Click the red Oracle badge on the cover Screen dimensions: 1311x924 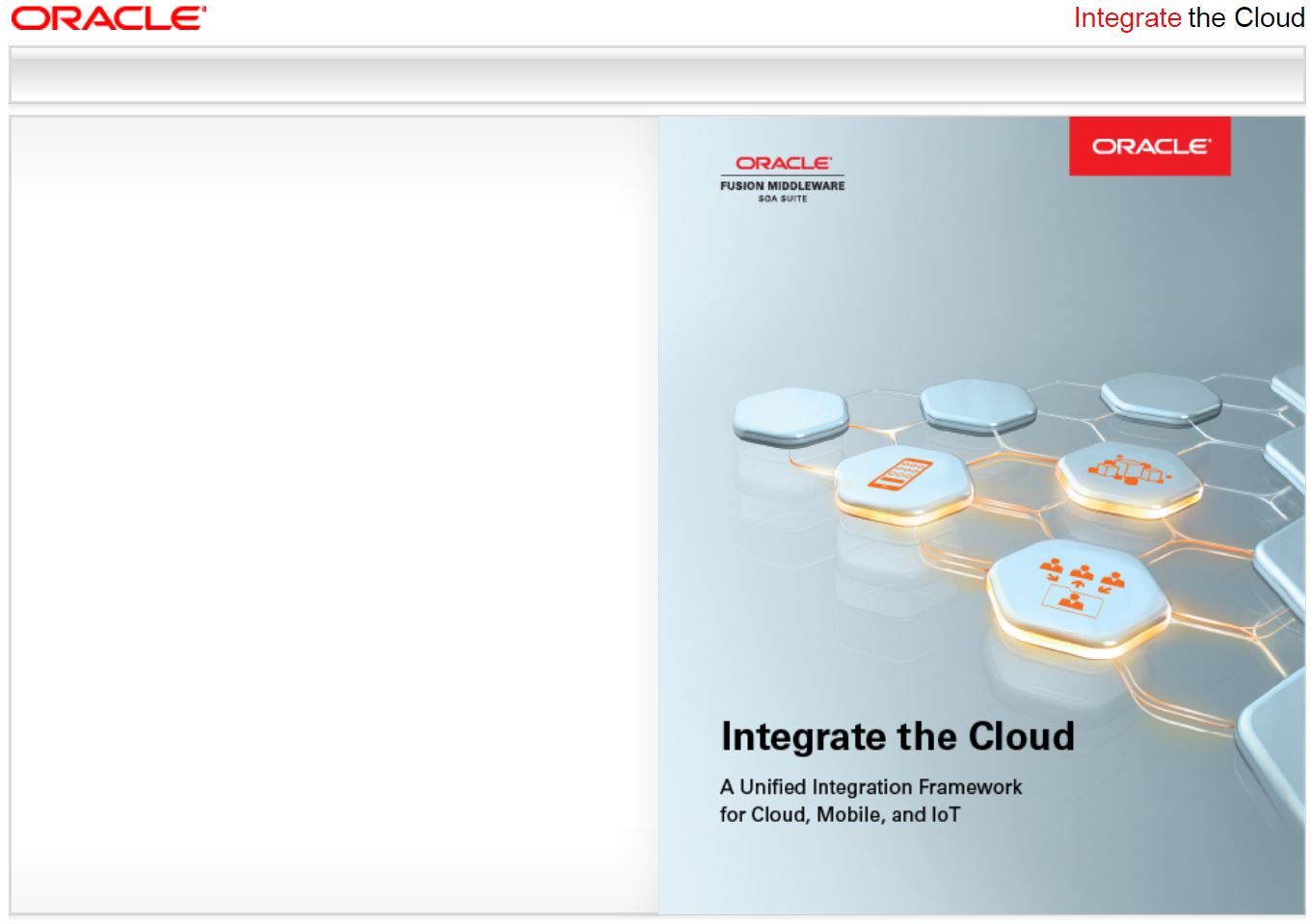pyautogui.click(x=1150, y=146)
